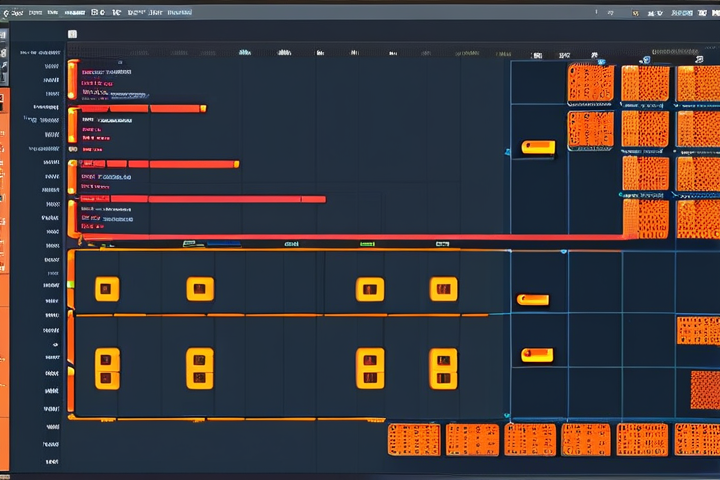Click the small square icon below the menu bar
The width and height of the screenshot is (720, 480).
coord(72,34)
